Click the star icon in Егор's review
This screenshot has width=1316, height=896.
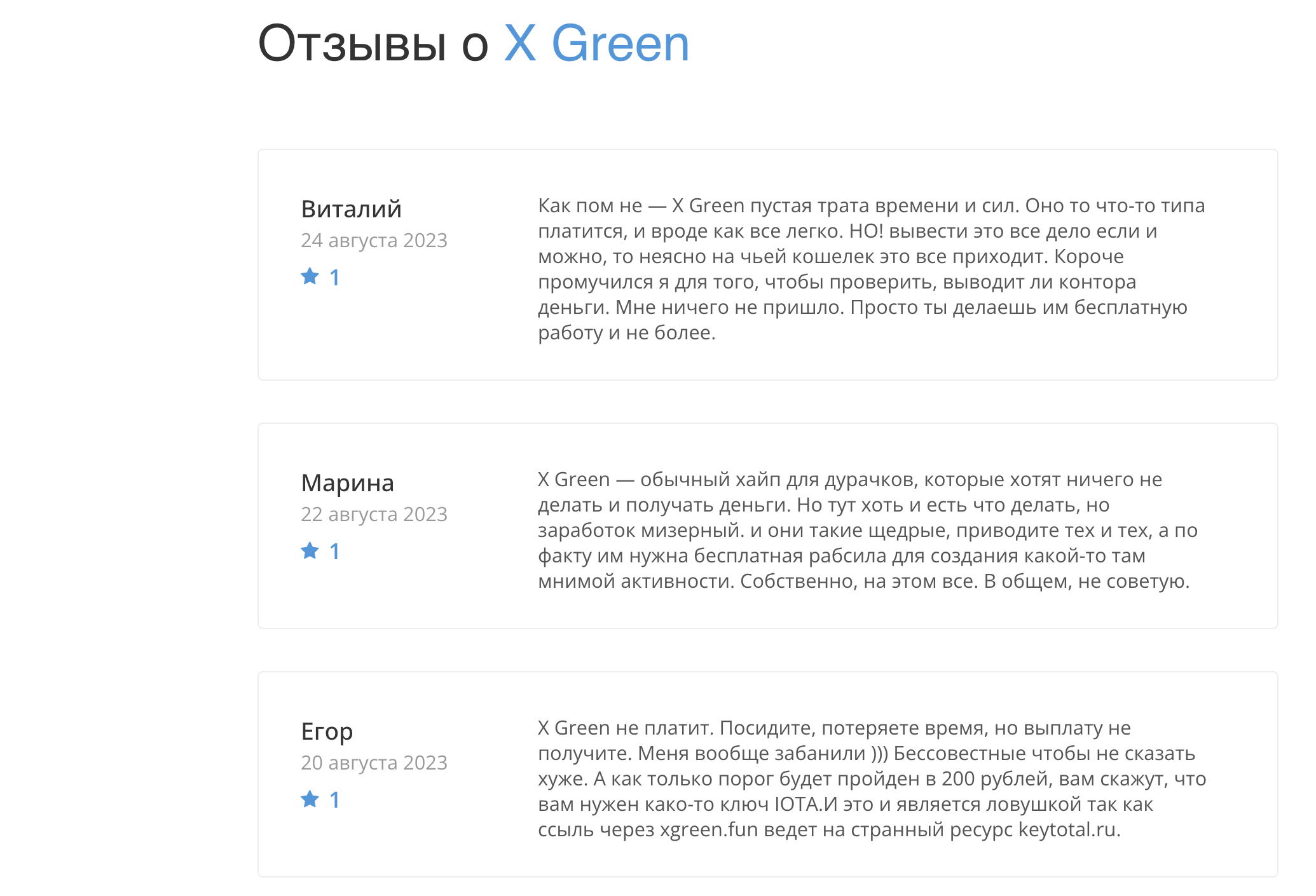[x=310, y=799]
